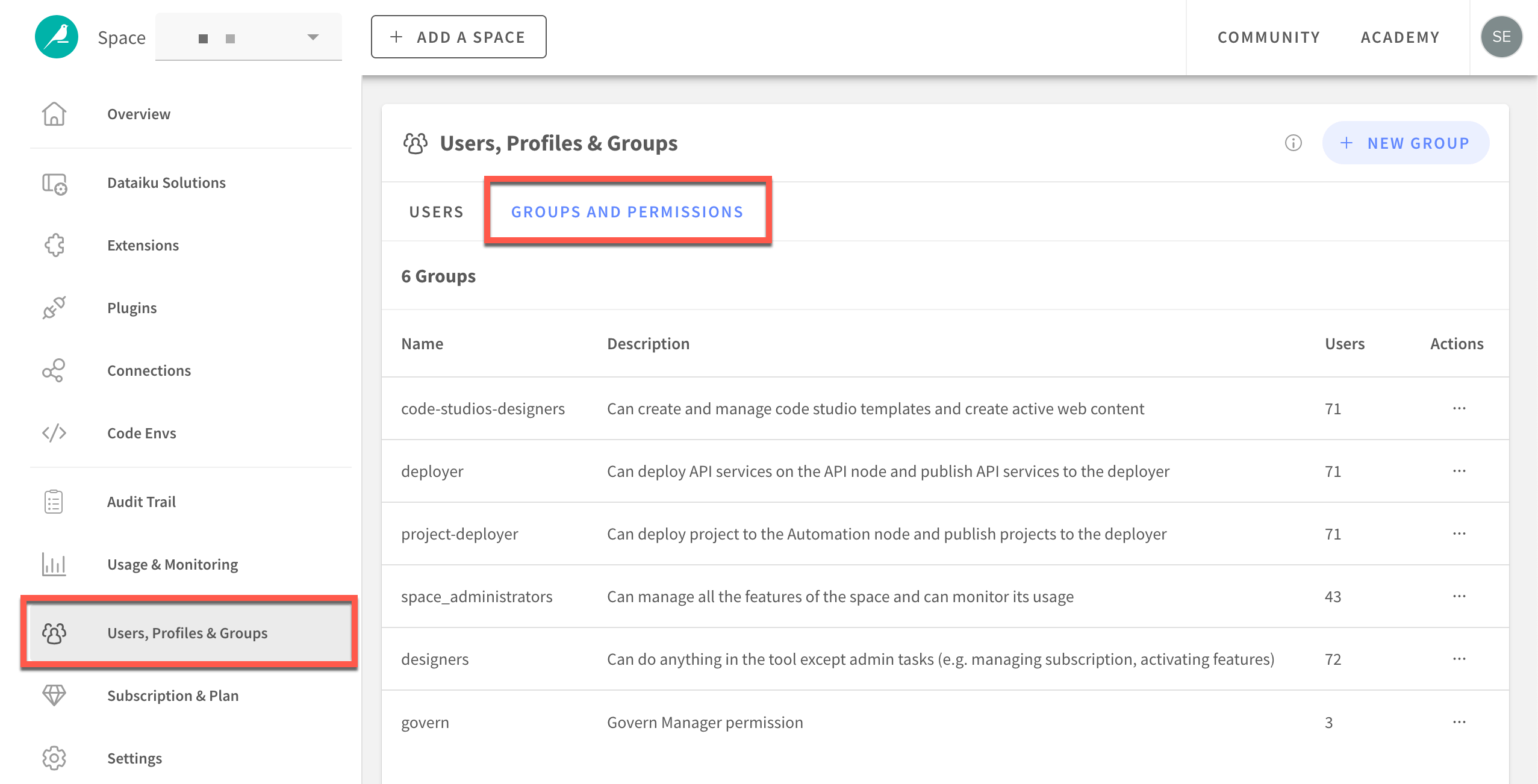Click the Dataiku Solutions icon

(x=54, y=182)
